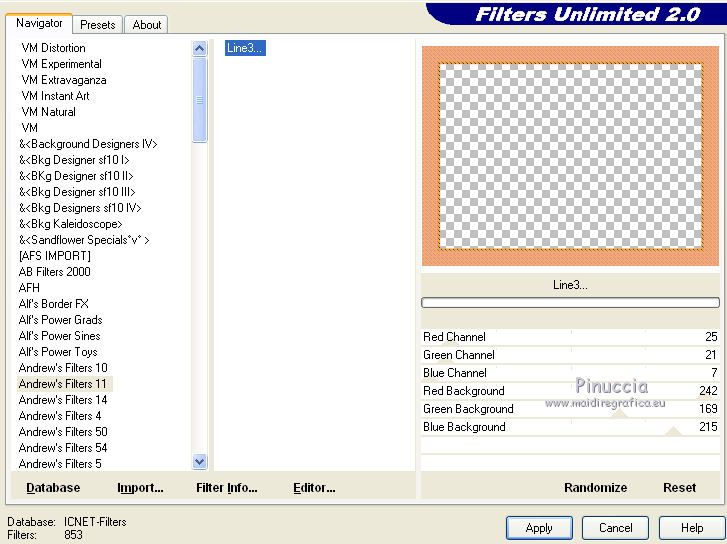Select &<Bkg Designer sf10 I> category

click(74, 160)
